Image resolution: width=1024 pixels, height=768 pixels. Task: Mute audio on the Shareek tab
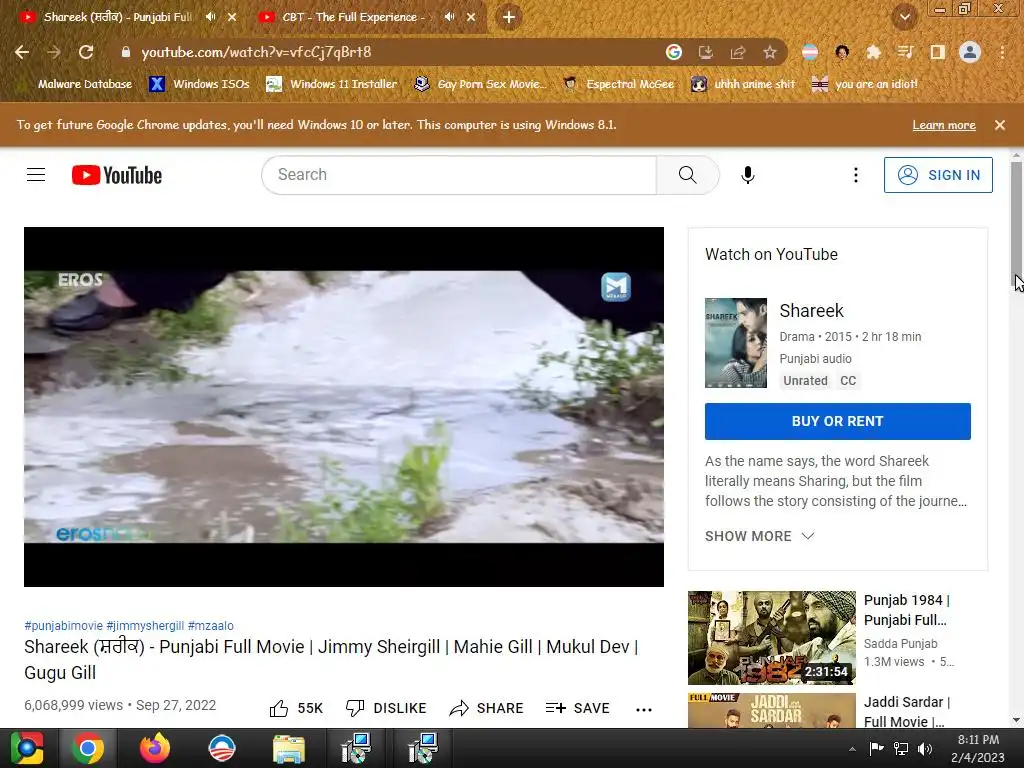pyautogui.click(x=210, y=17)
